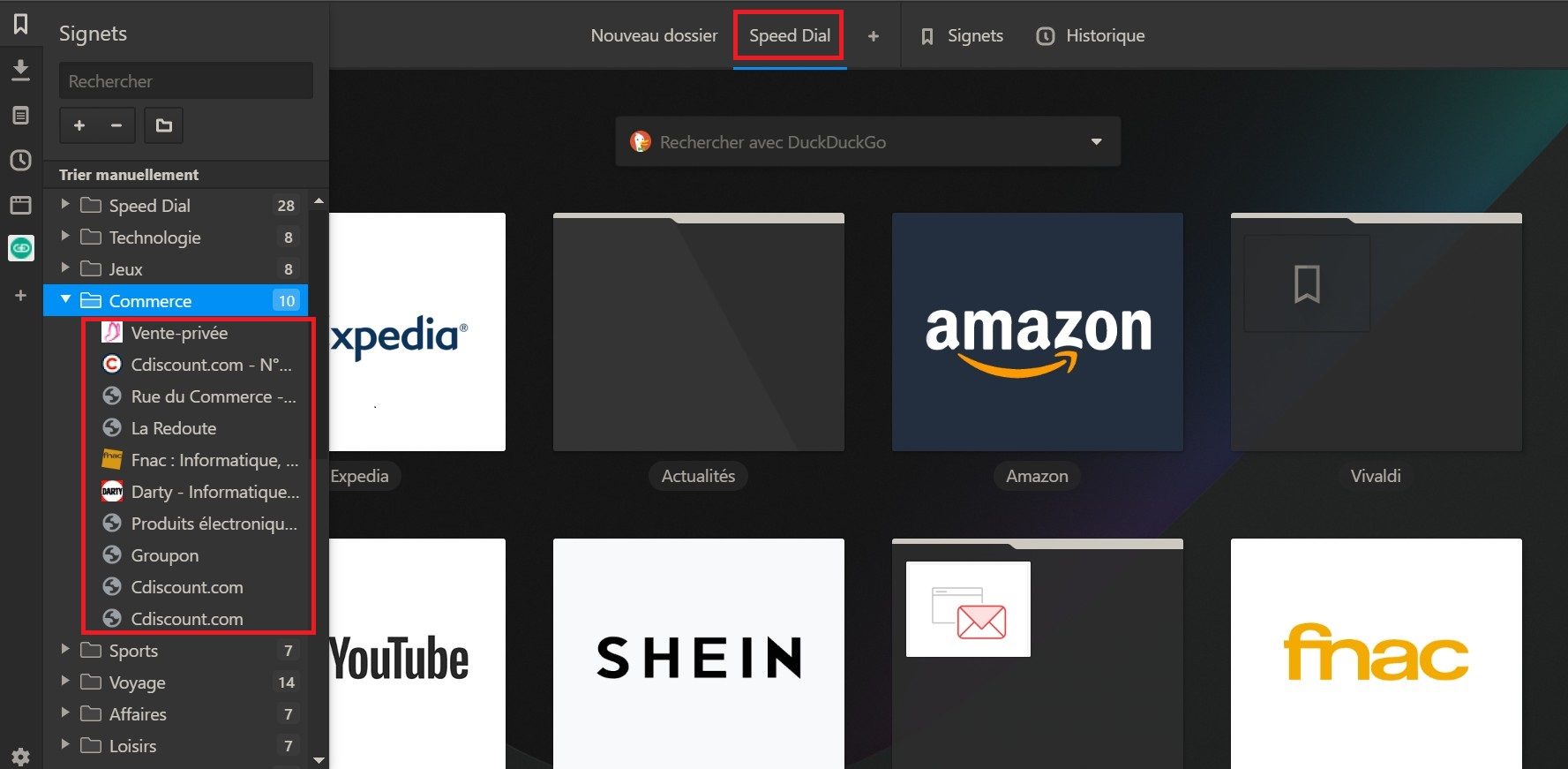The width and height of the screenshot is (1568, 769).
Task: Open the Signets page tab
Action: click(962, 36)
